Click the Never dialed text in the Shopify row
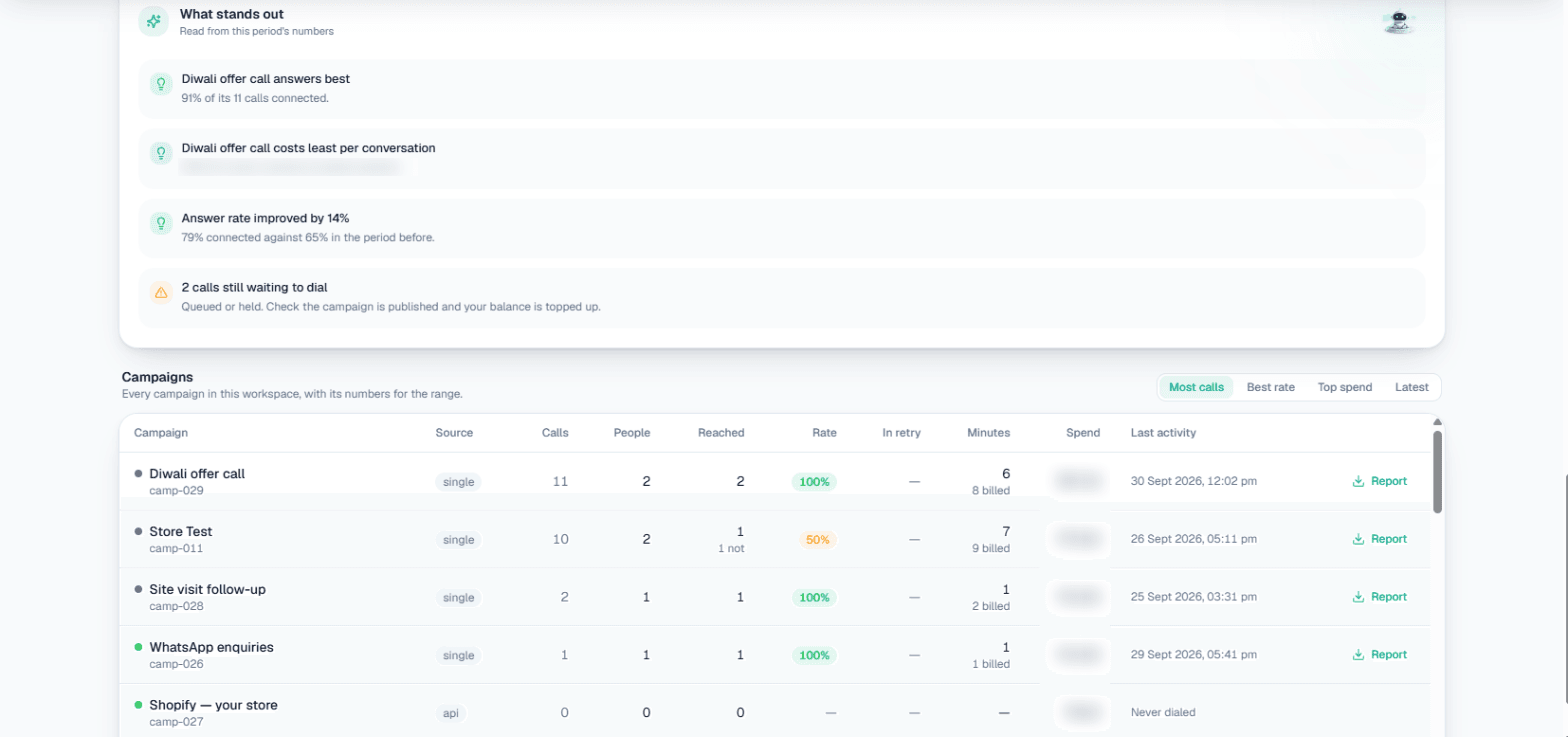 tap(1163, 713)
